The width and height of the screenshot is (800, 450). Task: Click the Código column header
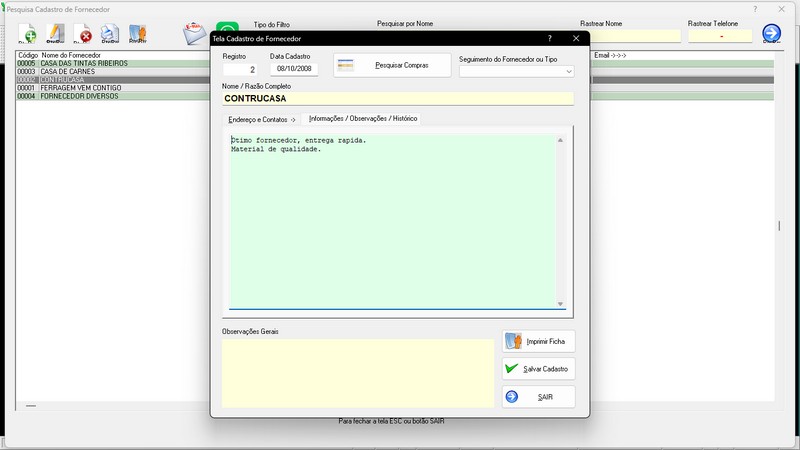click(28, 55)
